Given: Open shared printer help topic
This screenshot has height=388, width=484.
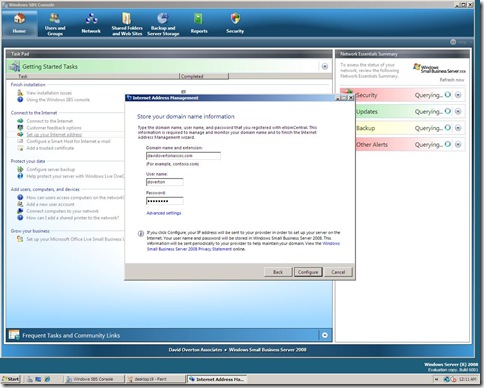Looking at the screenshot, I should [73, 218].
